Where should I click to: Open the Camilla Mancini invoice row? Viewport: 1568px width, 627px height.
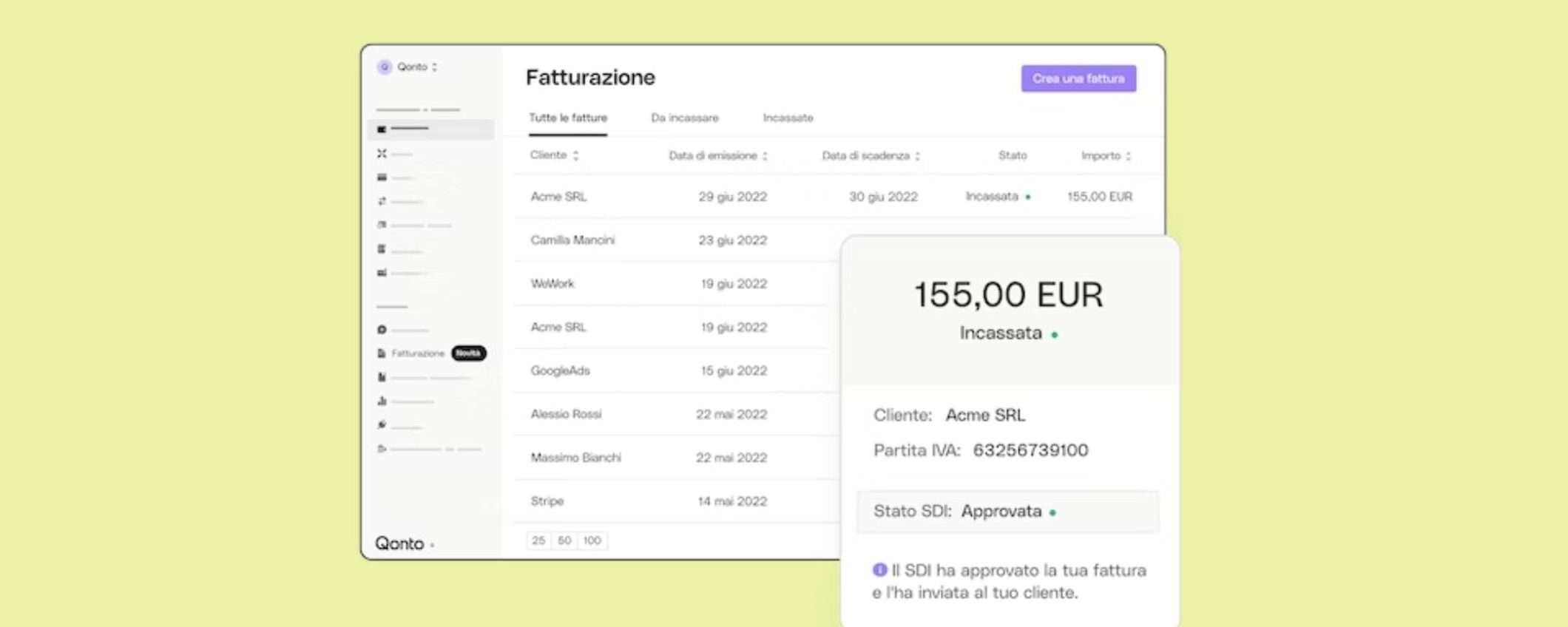coord(572,240)
